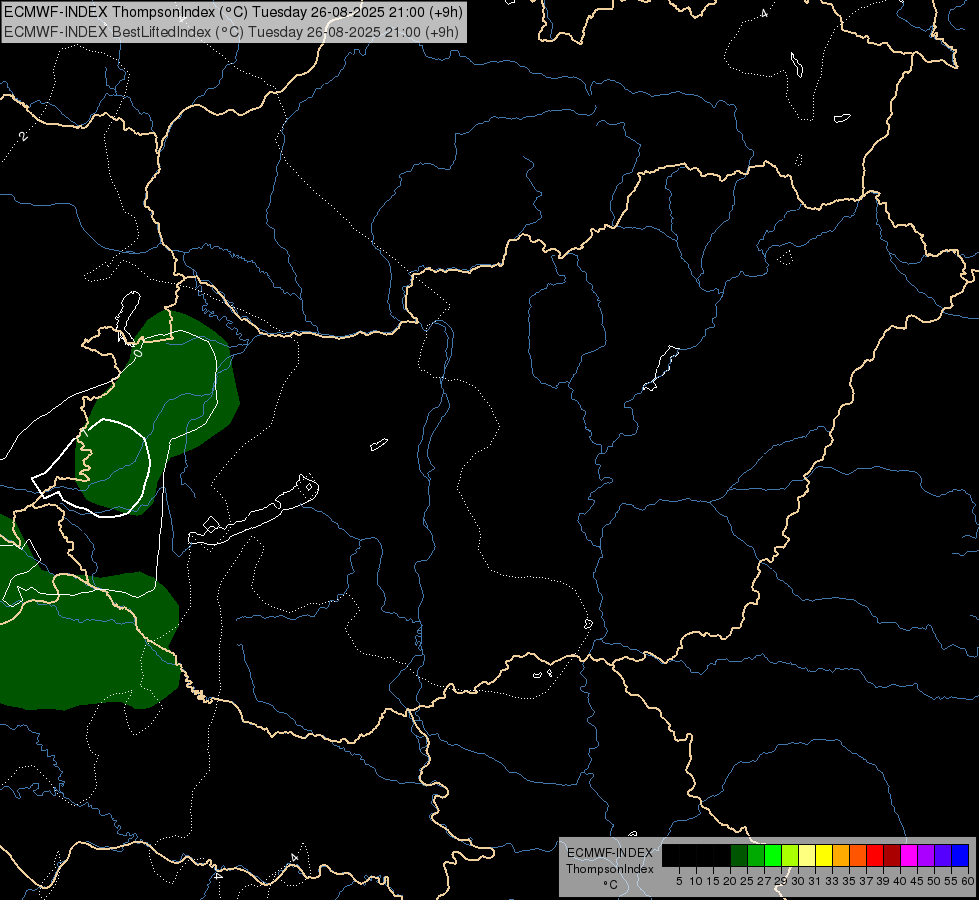Select the bright green 27-29 legend swatch
This screenshot has height=900, width=979.
coord(773,855)
